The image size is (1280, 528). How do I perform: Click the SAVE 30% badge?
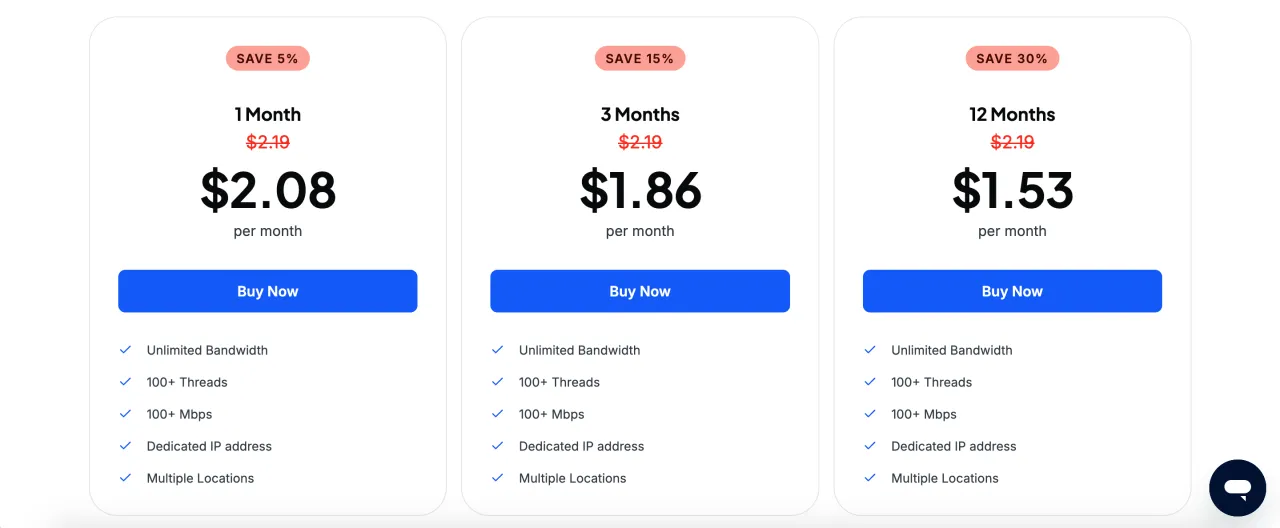click(x=1012, y=58)
